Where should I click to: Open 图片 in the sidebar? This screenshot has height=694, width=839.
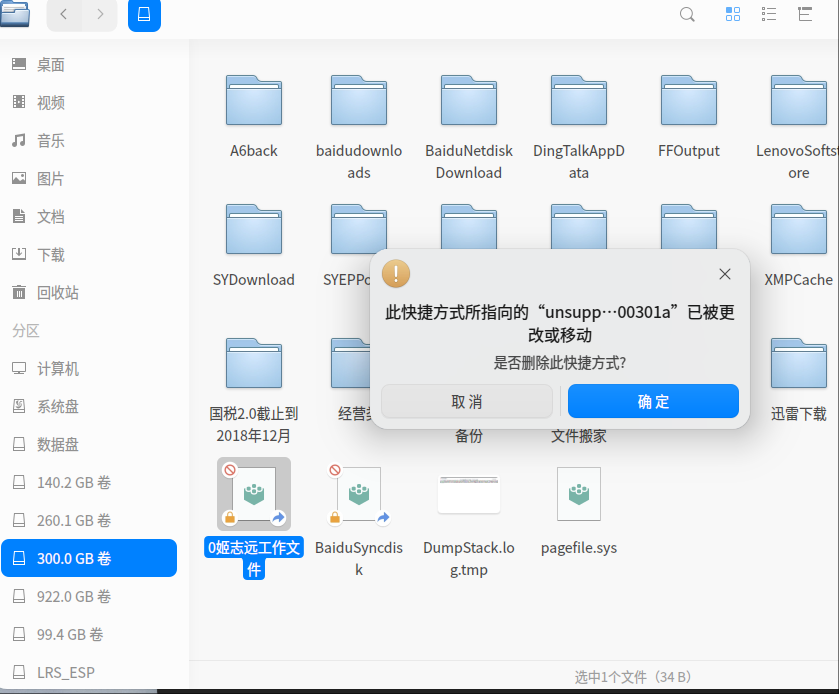(x=89, y=179)
